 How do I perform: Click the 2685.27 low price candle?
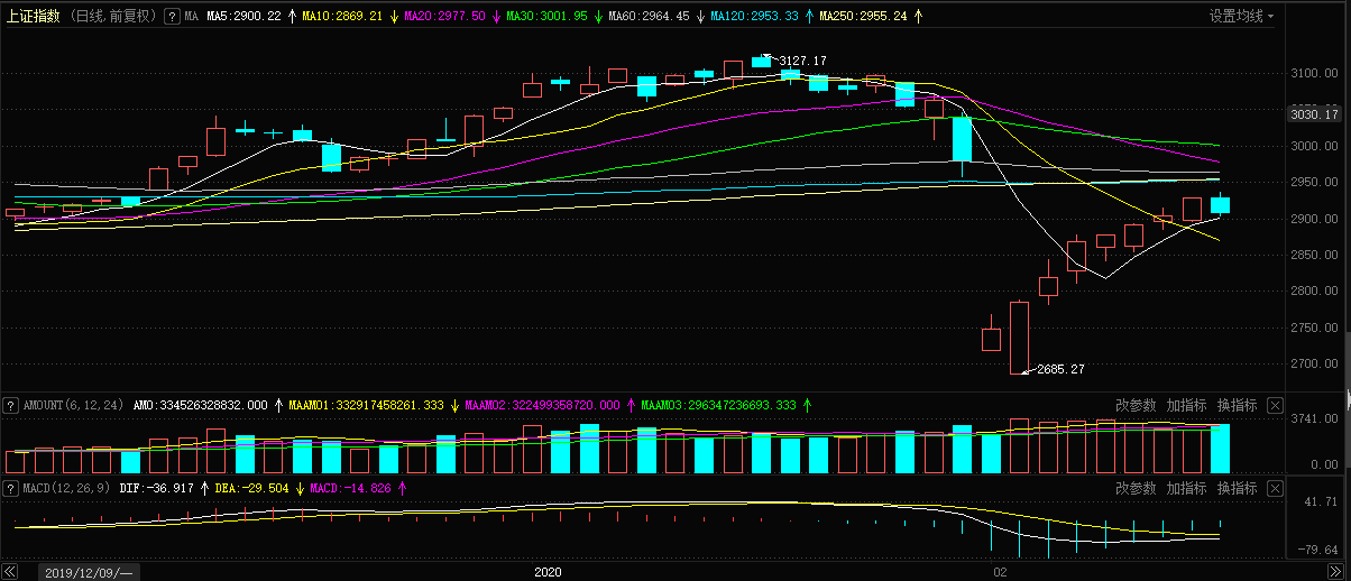click(x=1019, y=337)
